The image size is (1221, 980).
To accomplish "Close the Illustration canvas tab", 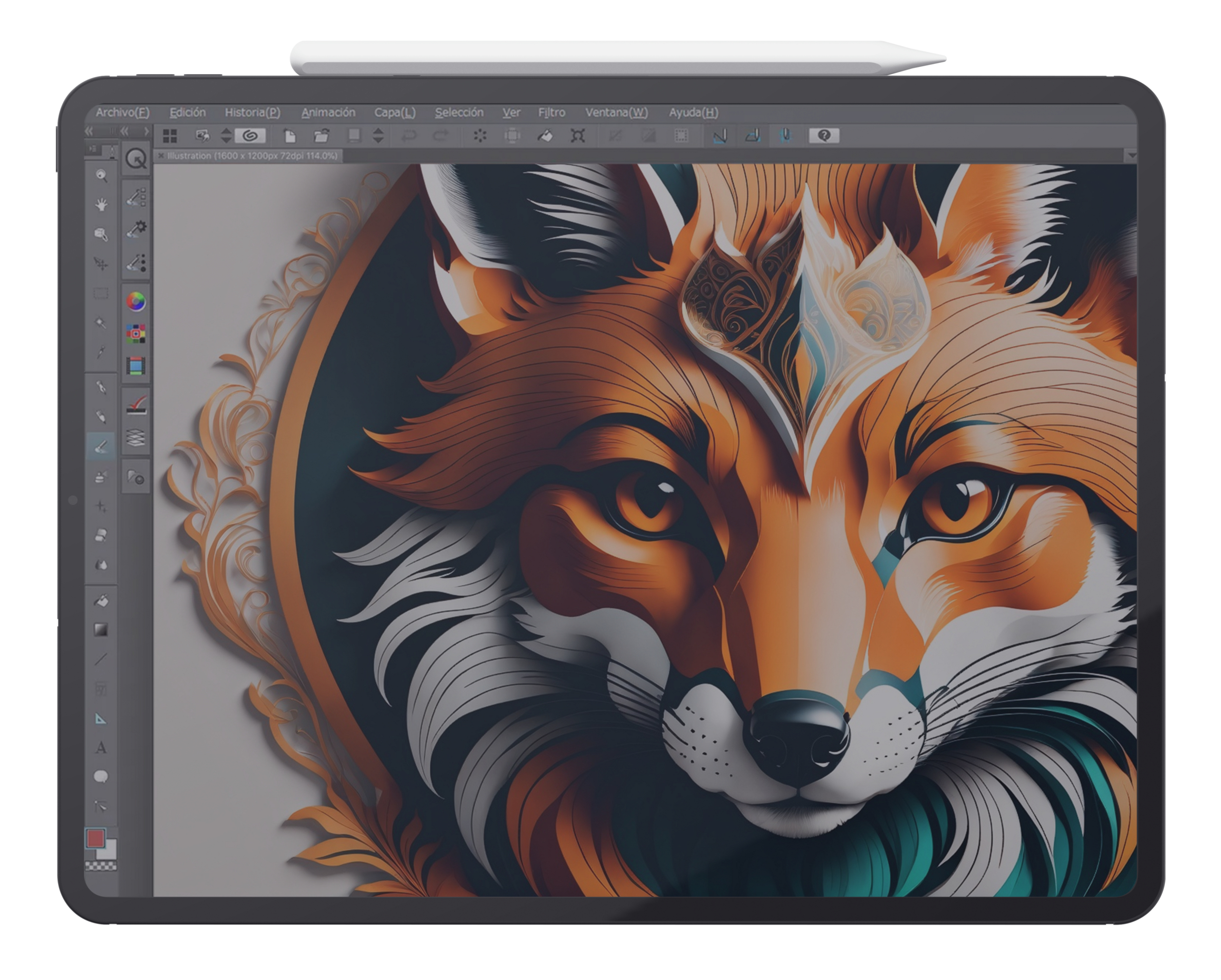I will pos(161,155).
